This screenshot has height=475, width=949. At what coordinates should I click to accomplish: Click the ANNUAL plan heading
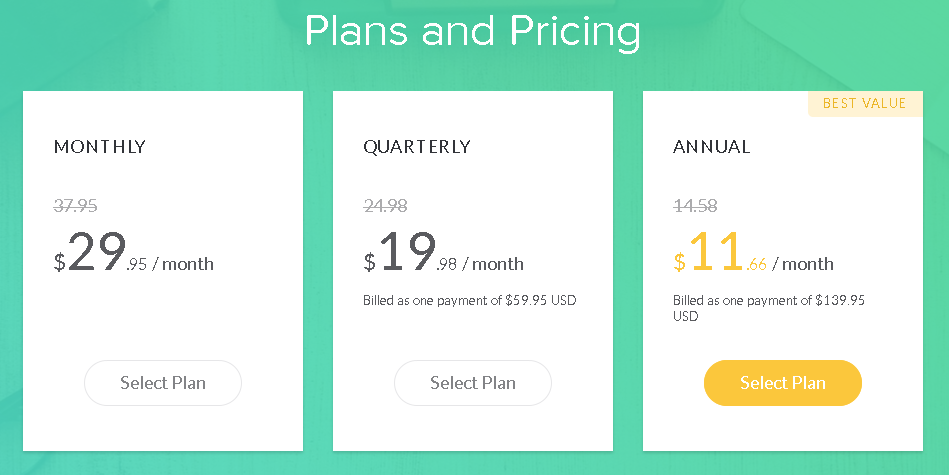pyautogui.click(x=712, y=147)
